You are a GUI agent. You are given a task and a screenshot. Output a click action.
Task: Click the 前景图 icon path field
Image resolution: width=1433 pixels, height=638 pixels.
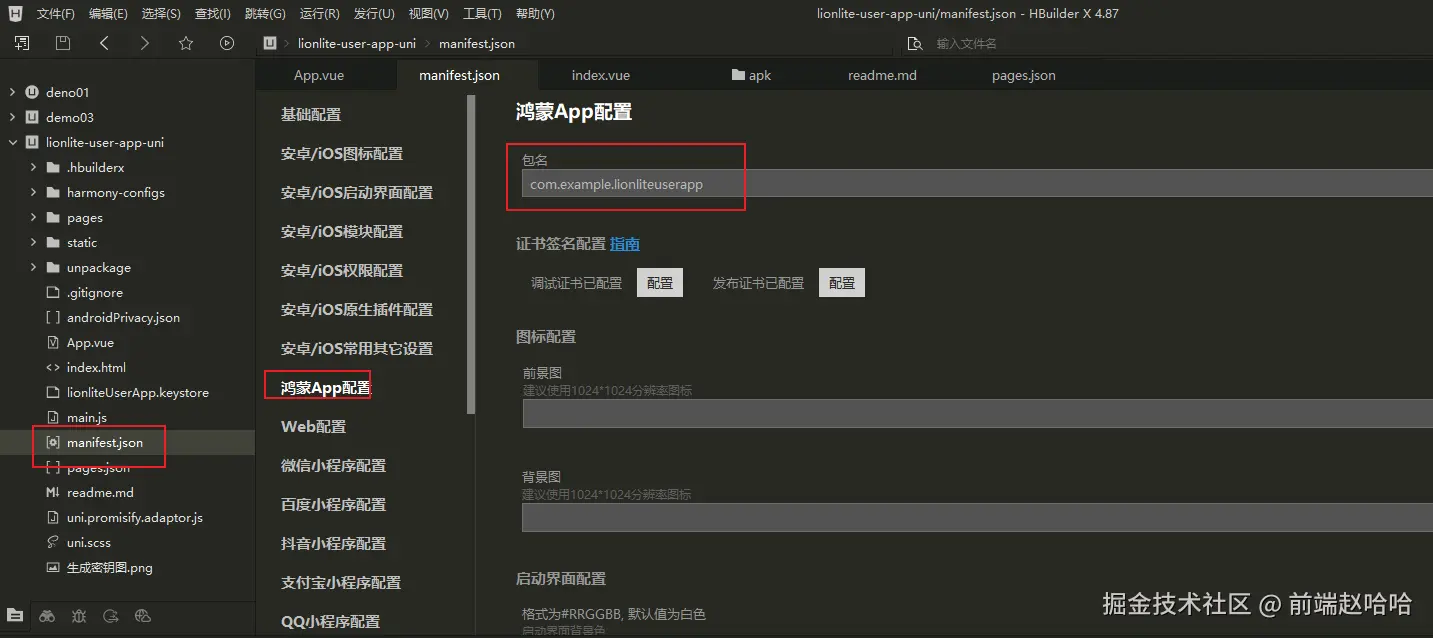(x=977, y=413)
